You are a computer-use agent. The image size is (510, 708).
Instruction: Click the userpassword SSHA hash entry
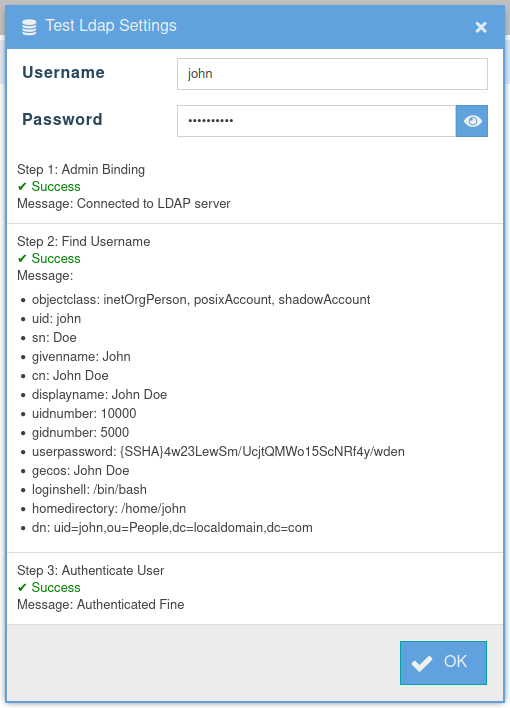pos(218,452)
